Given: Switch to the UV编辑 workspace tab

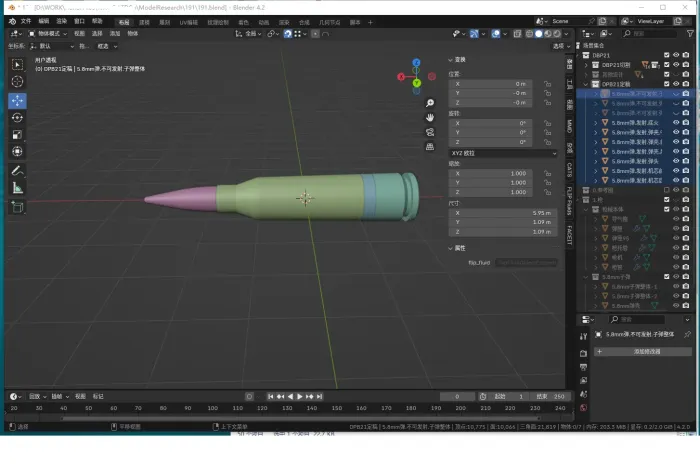Looking at the screenshot, I should pos(189,20).
